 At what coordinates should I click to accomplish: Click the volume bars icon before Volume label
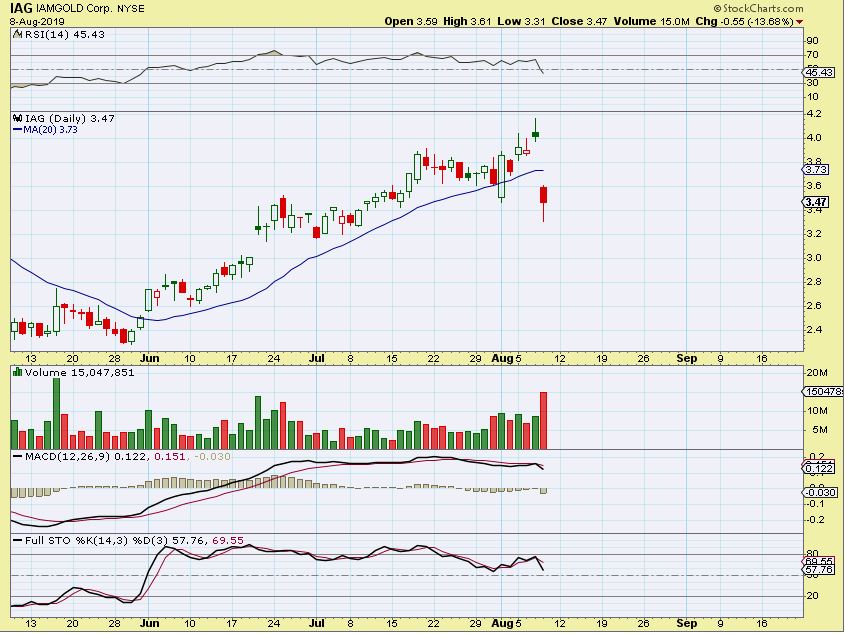click(x=18, y=372)
